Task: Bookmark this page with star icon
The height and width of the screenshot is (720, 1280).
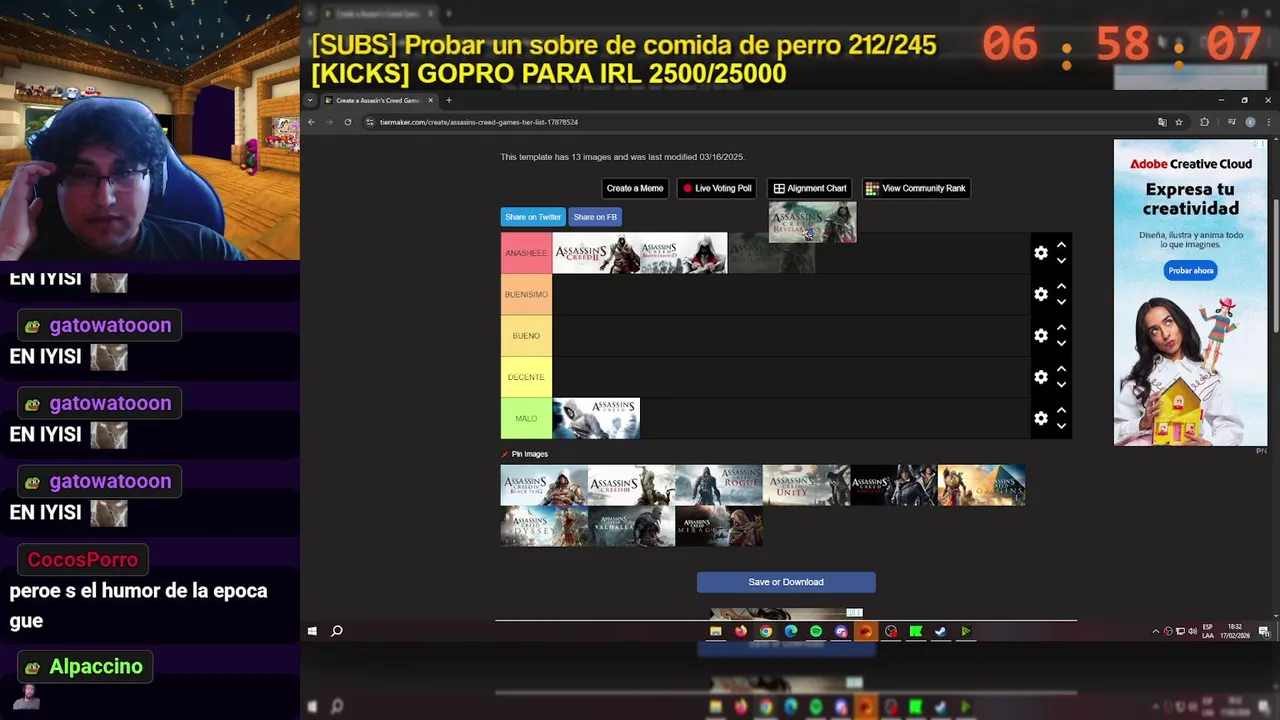Action: [1179, 122]
